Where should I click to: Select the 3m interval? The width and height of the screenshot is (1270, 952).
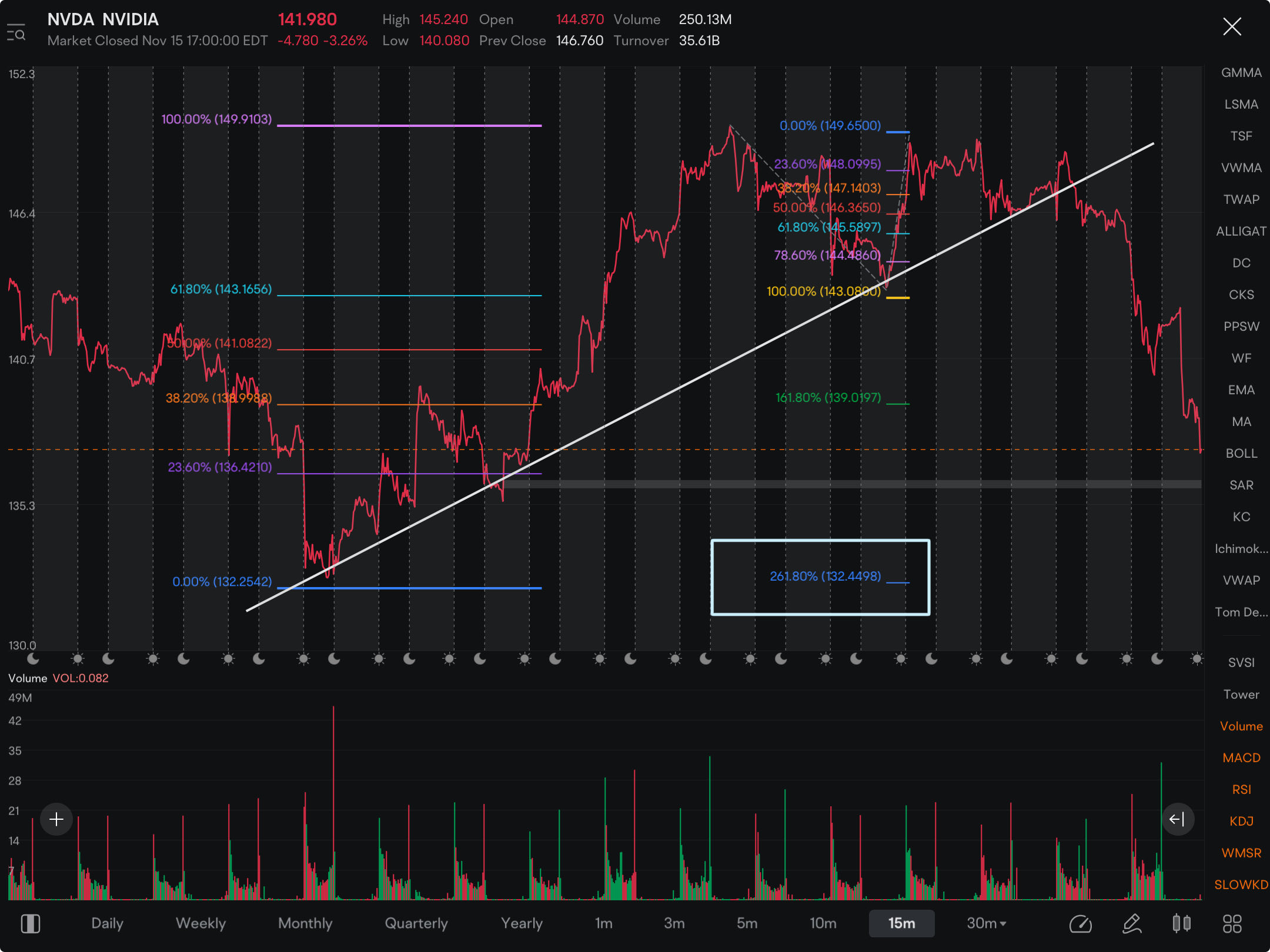click(x=674, y=923)
